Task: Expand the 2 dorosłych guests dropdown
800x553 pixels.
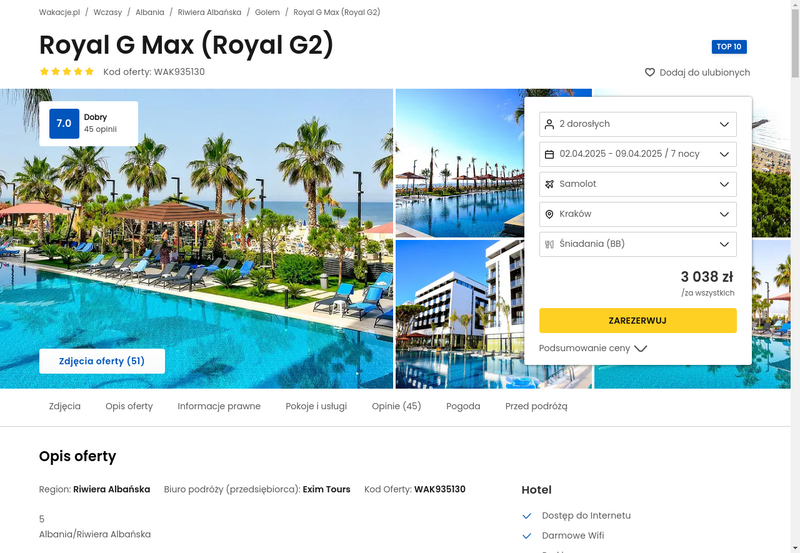Action: (x=638, y=124)
